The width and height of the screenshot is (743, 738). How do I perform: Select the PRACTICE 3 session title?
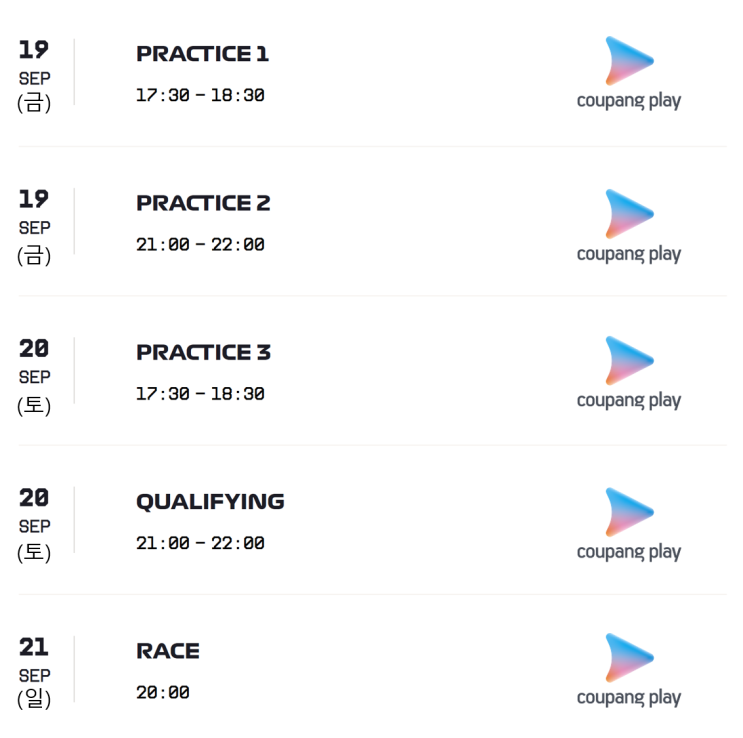(203, 353)
